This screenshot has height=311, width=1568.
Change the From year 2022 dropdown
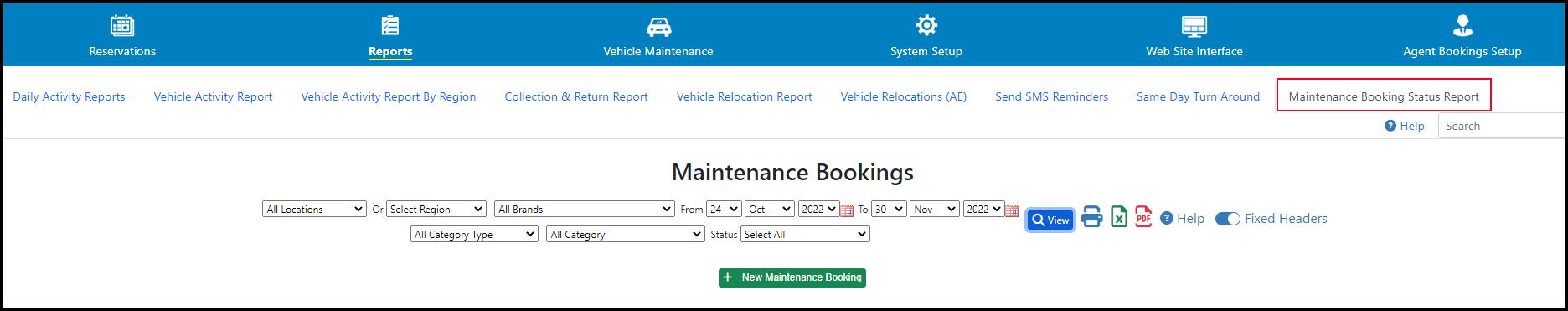818,210
